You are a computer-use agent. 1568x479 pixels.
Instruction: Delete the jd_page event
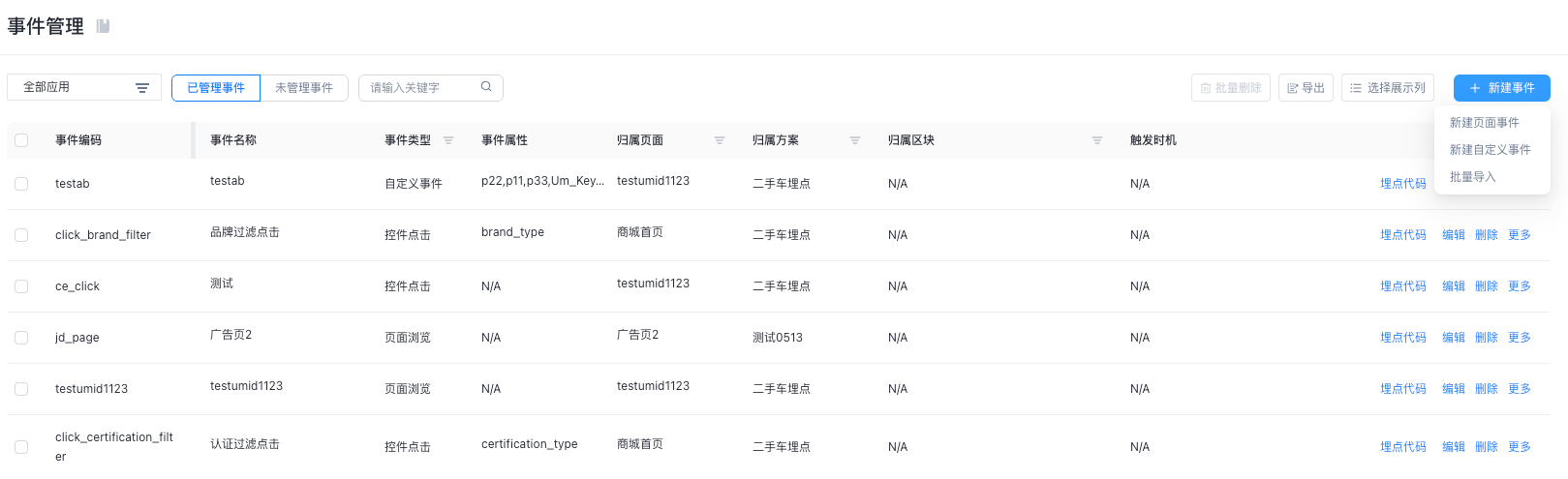[1487, 338]
